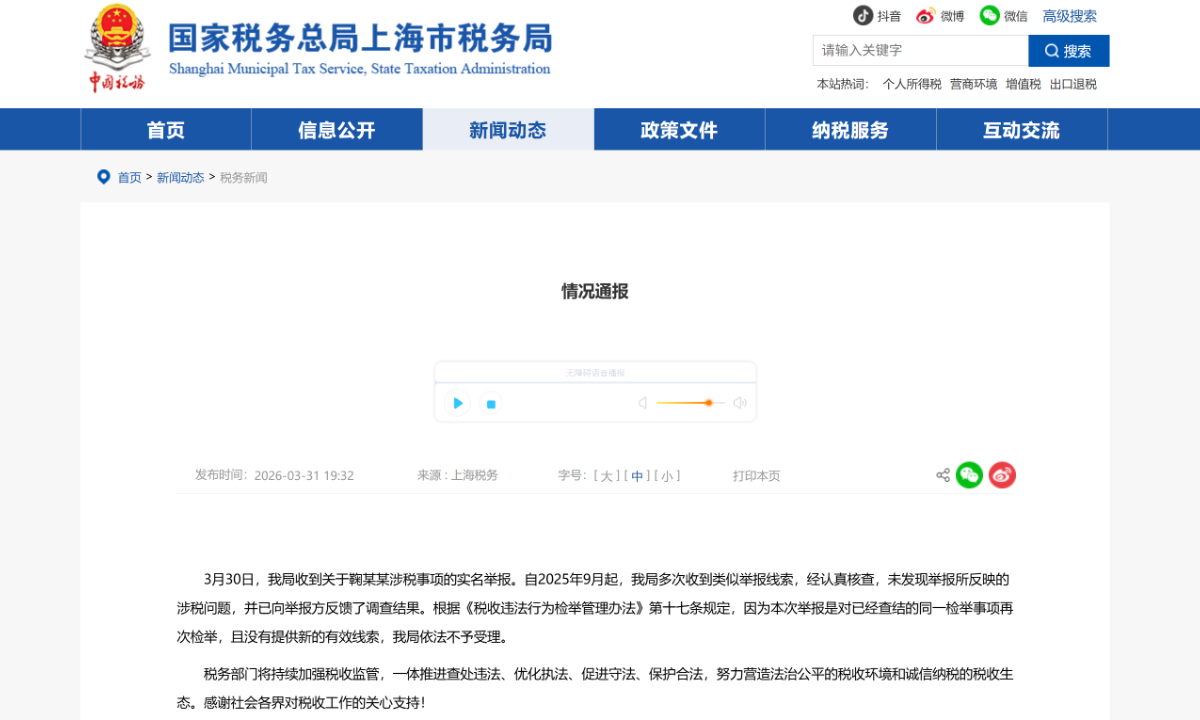The height and width of the screenshot is (720, 1200).
Task: Click the WeChat icon in the top bar
Action: pyautogui.click(x=990, y=16)
